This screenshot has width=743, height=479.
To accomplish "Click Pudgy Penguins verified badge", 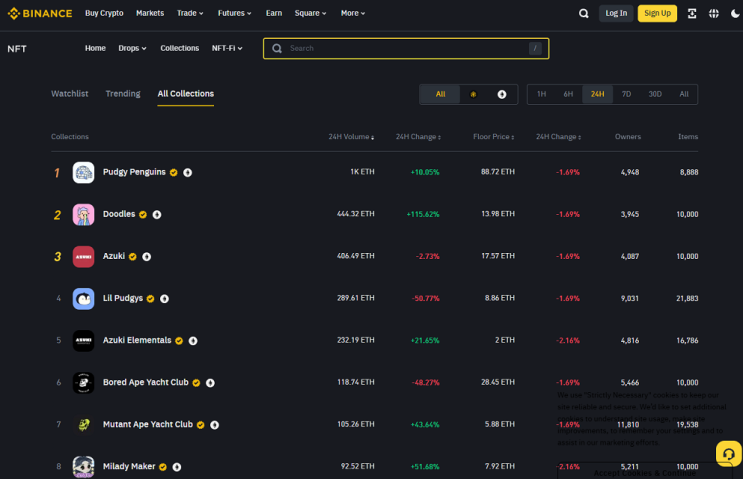I will 174,172.
